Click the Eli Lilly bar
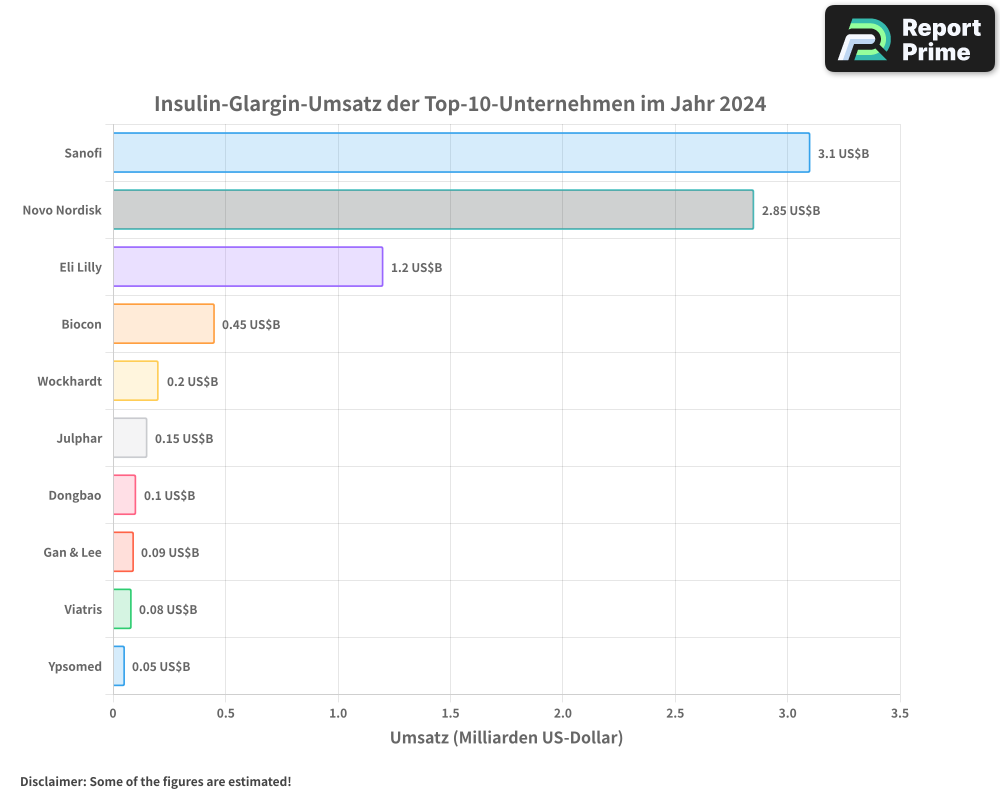This screenshot has width=1000, height=800. coord(248,267)
